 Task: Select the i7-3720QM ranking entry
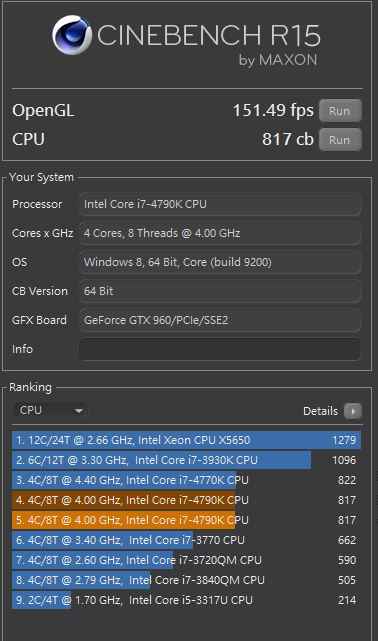point(186,560)
